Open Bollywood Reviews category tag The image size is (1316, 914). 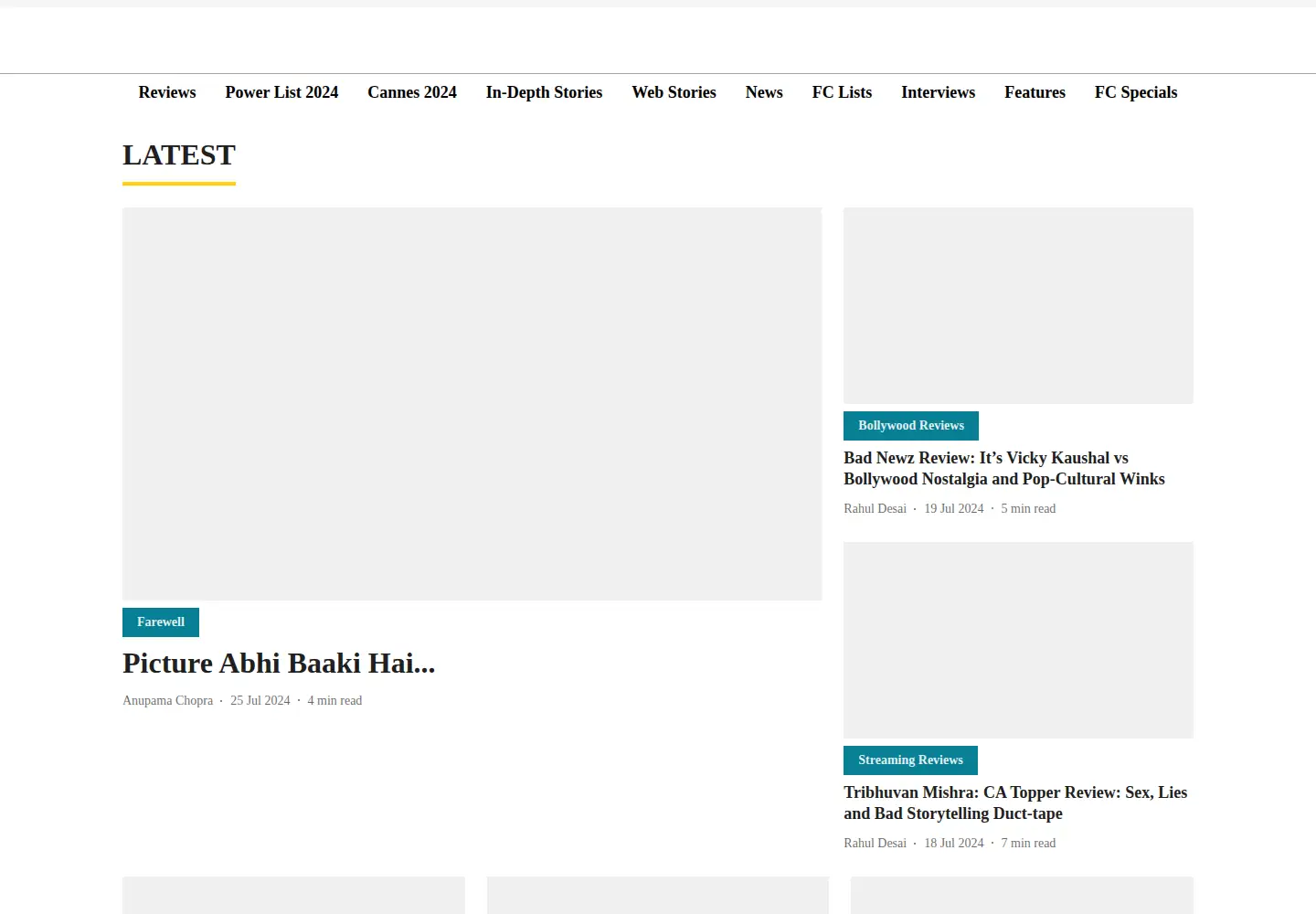[911, 426]
